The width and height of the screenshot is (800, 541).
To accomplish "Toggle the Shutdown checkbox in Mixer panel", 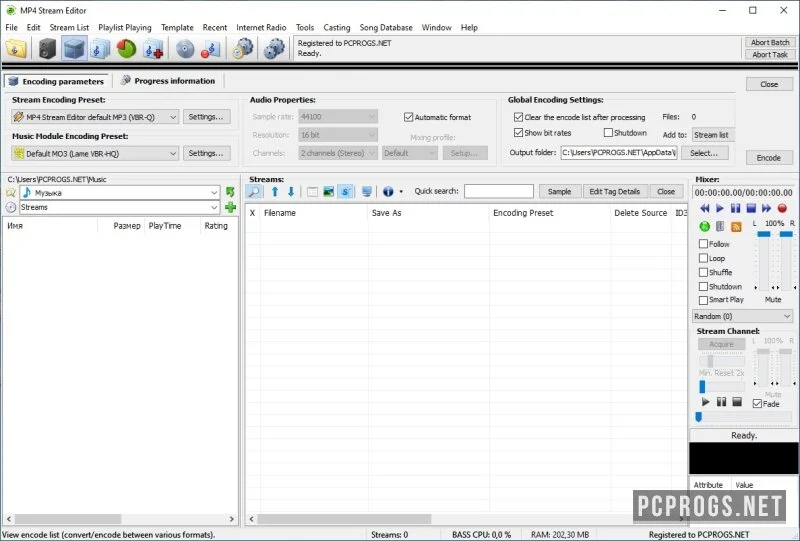I will coord(703,286).
